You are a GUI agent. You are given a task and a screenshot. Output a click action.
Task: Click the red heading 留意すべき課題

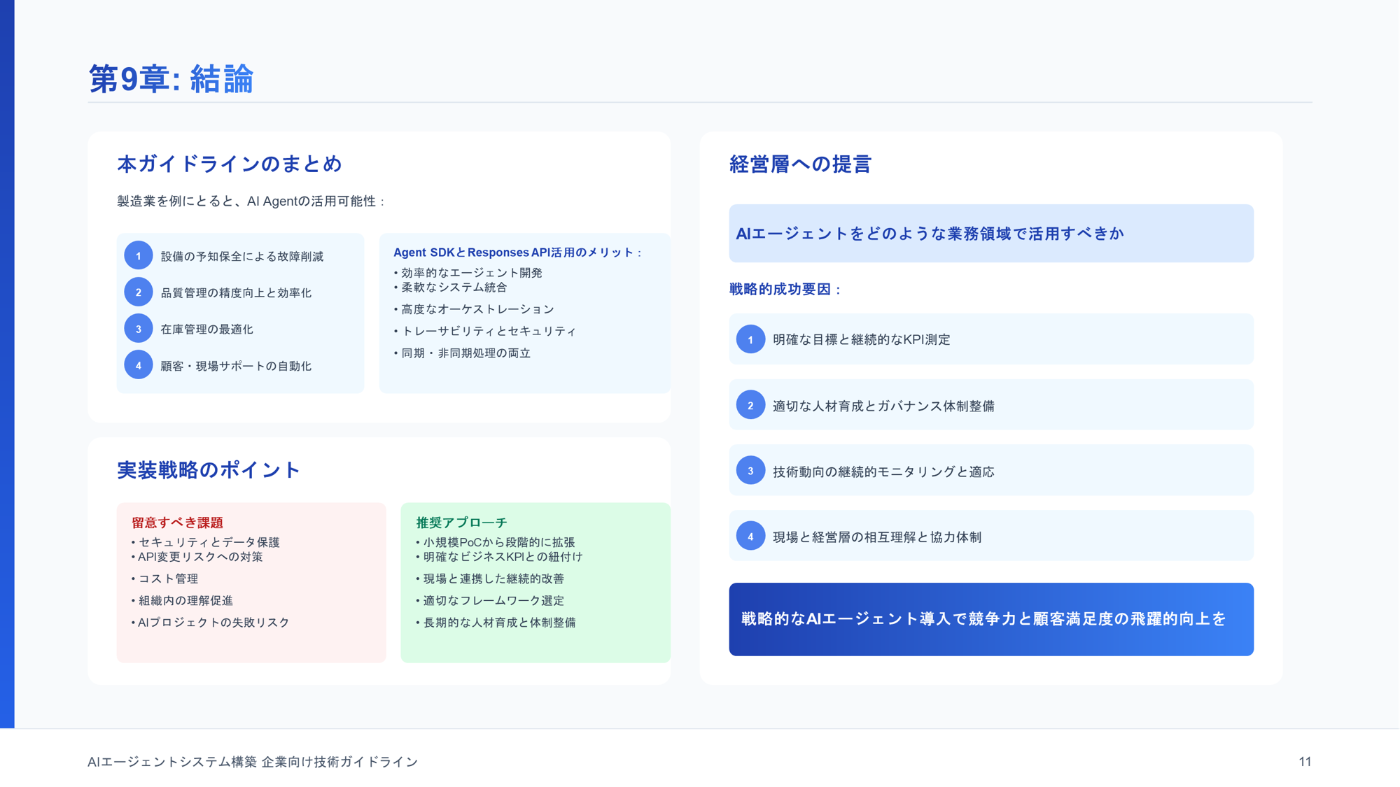177,522
